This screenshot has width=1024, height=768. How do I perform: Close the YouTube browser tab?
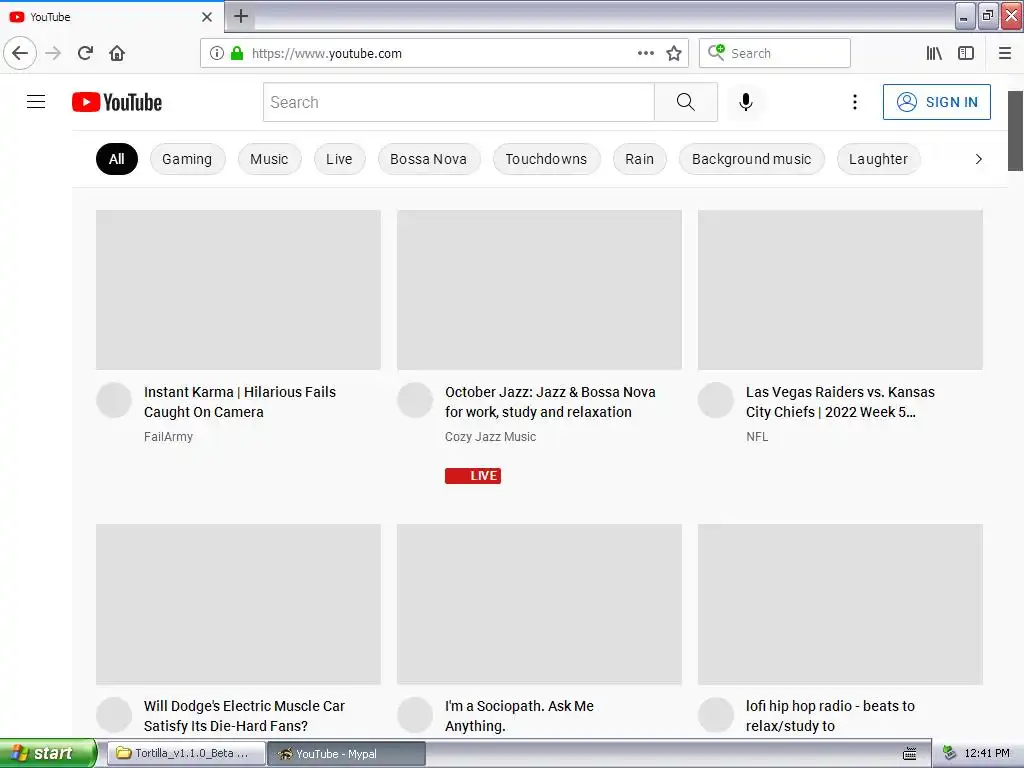click(x=206, y=17)
